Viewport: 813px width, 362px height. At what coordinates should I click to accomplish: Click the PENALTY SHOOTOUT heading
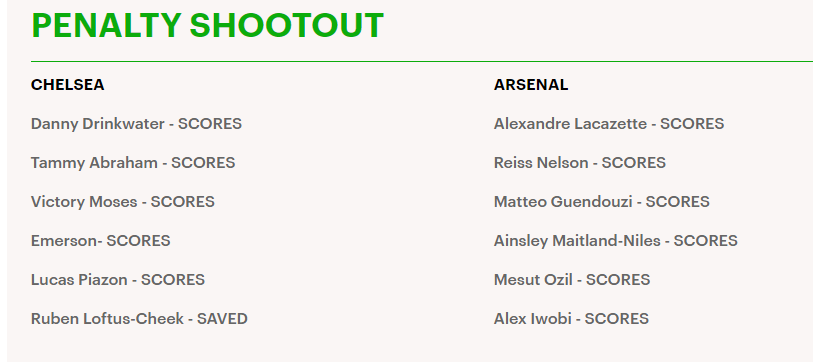(207, 25)
